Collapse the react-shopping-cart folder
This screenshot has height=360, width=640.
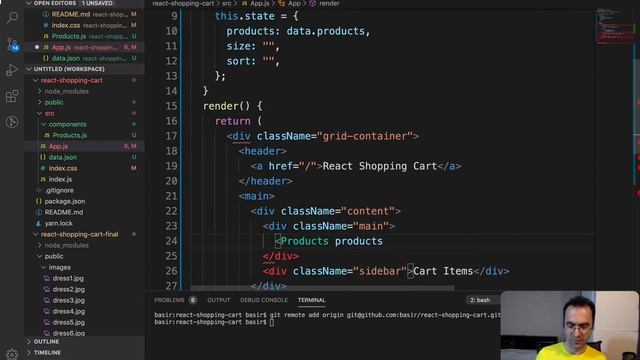coord(36,80)
